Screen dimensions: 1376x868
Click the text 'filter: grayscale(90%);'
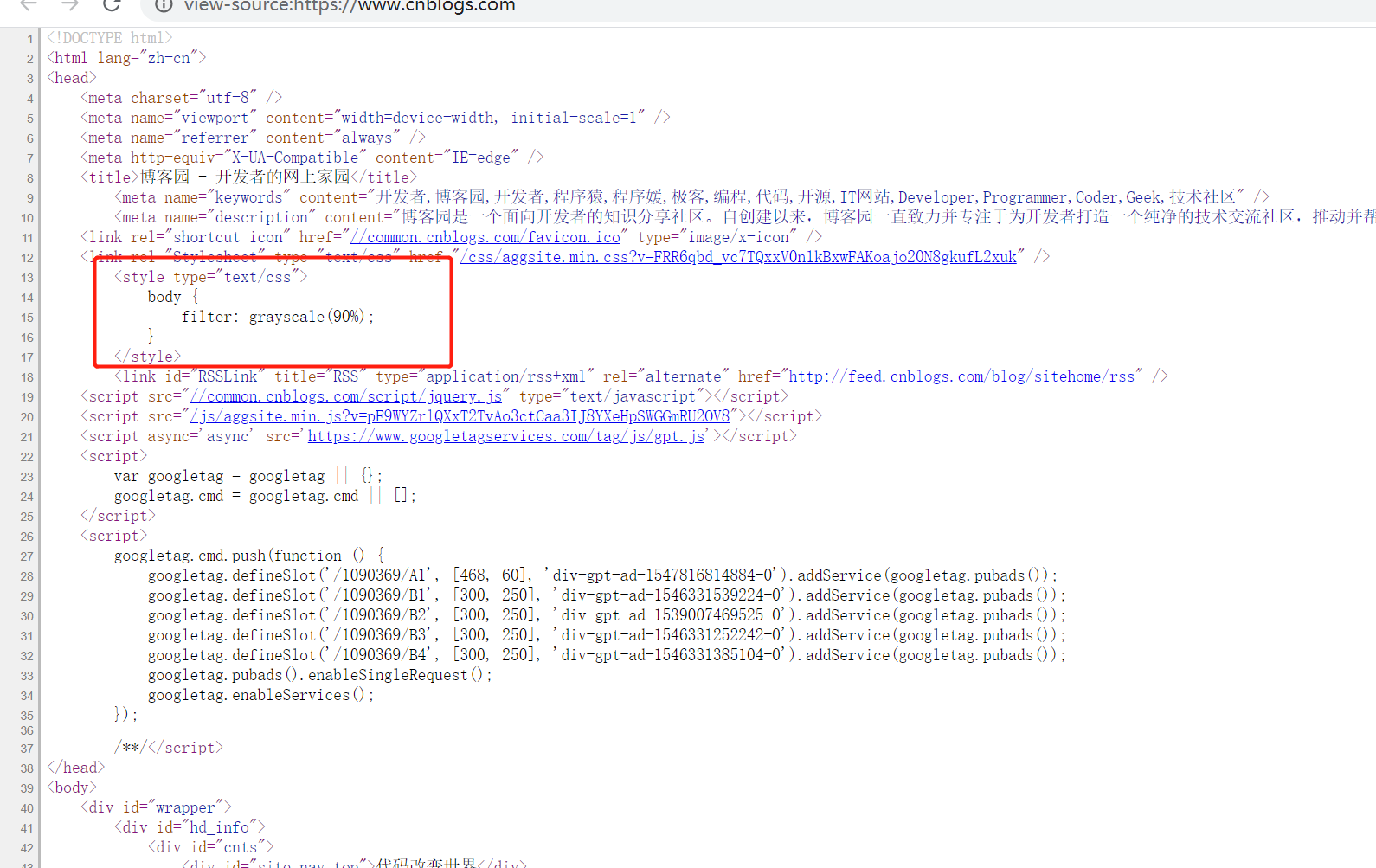tap(278, 317)
